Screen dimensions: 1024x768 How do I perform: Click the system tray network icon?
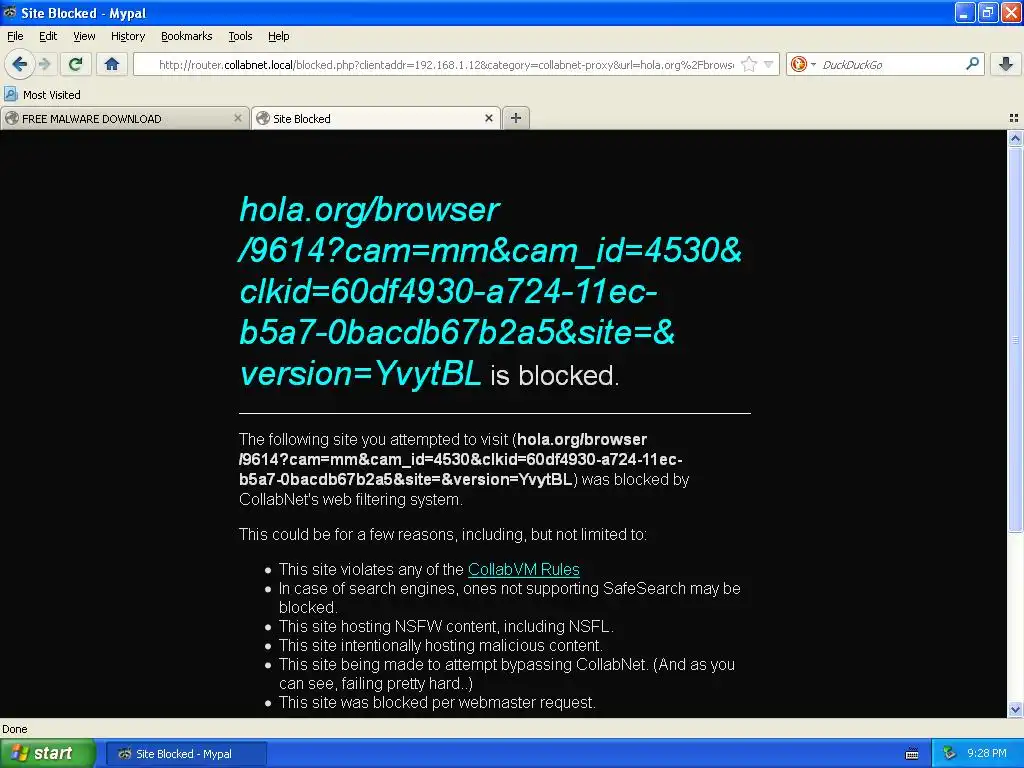pyautogui.click(x=949, y=754)
